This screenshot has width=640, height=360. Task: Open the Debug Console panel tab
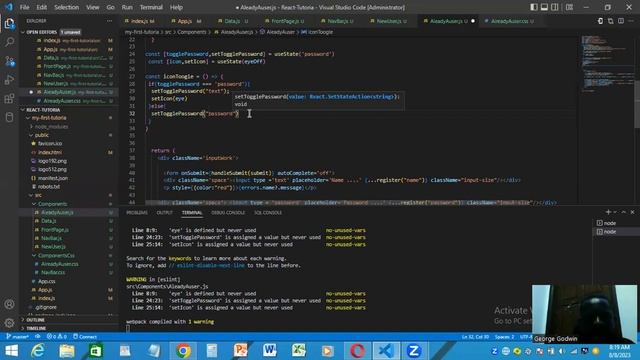coord(228,213)
